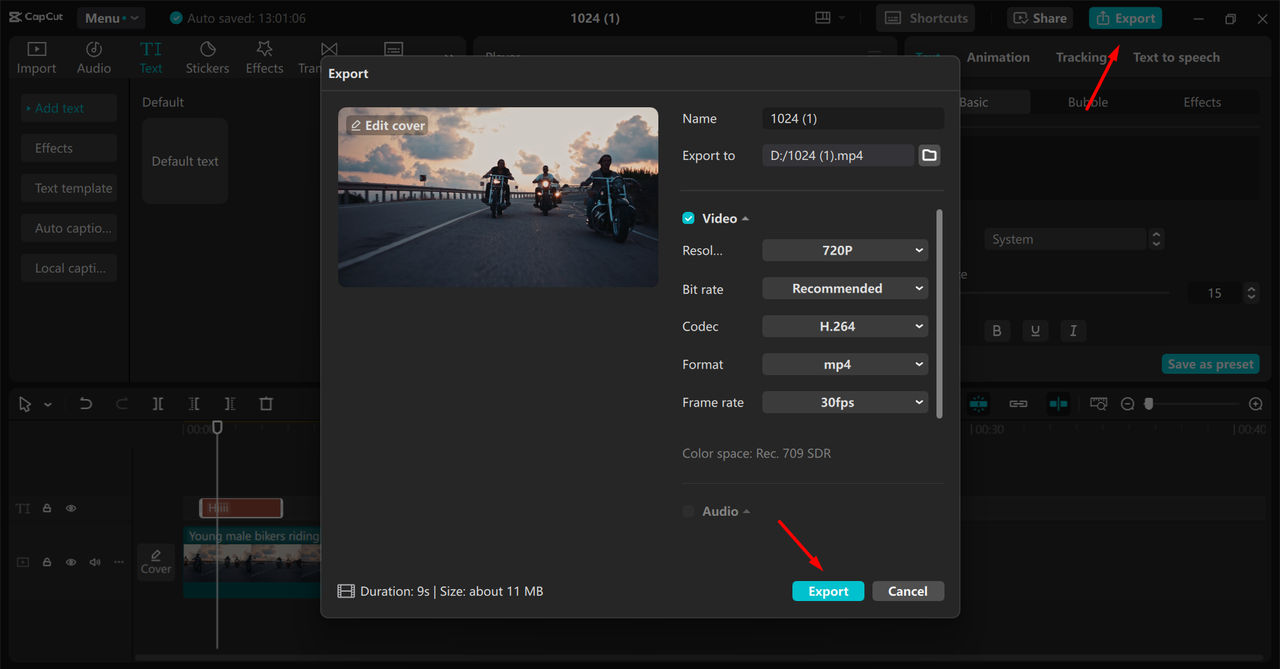Toggle the linkage chain icon
This screenshot has height=669, width=1280.
point(1018,403)
